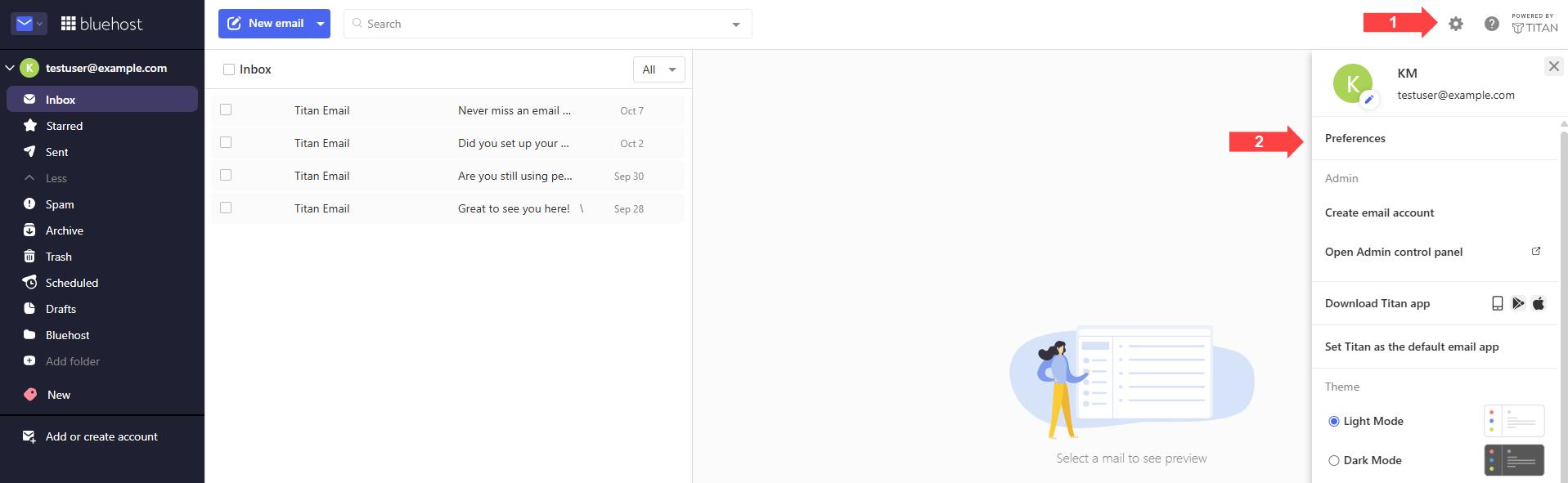This screenshot has height=483, width=1568.
Task: Expand the New email dropdown arrow
Action: click(x=321, y=24)
